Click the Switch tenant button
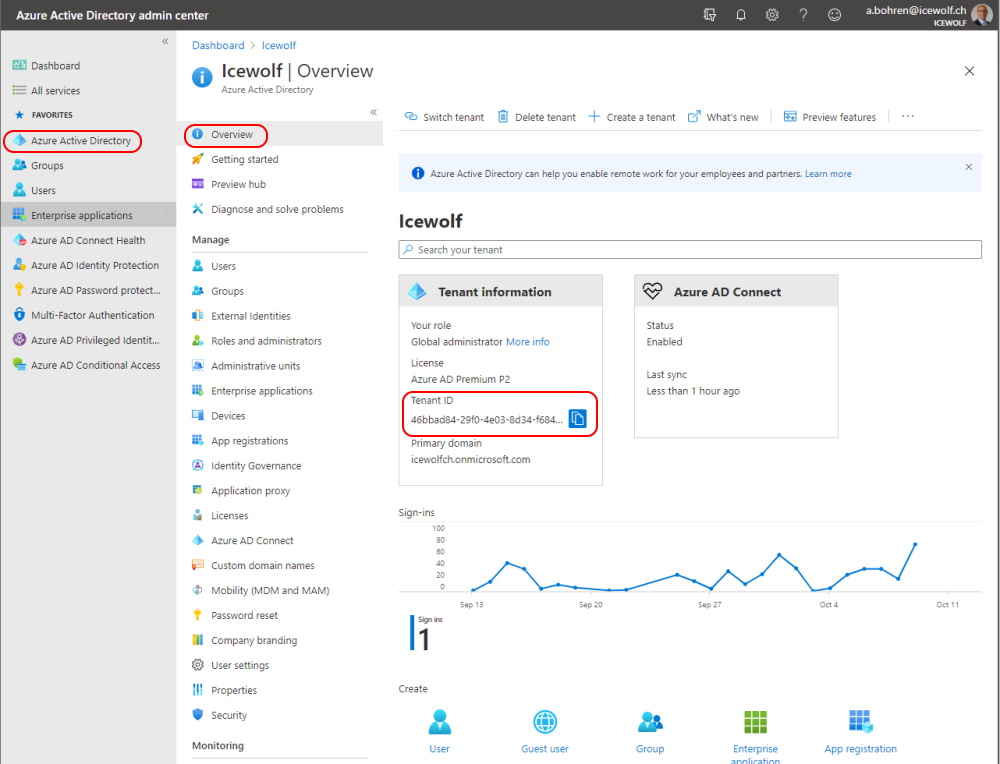 [x=444, y=117]
